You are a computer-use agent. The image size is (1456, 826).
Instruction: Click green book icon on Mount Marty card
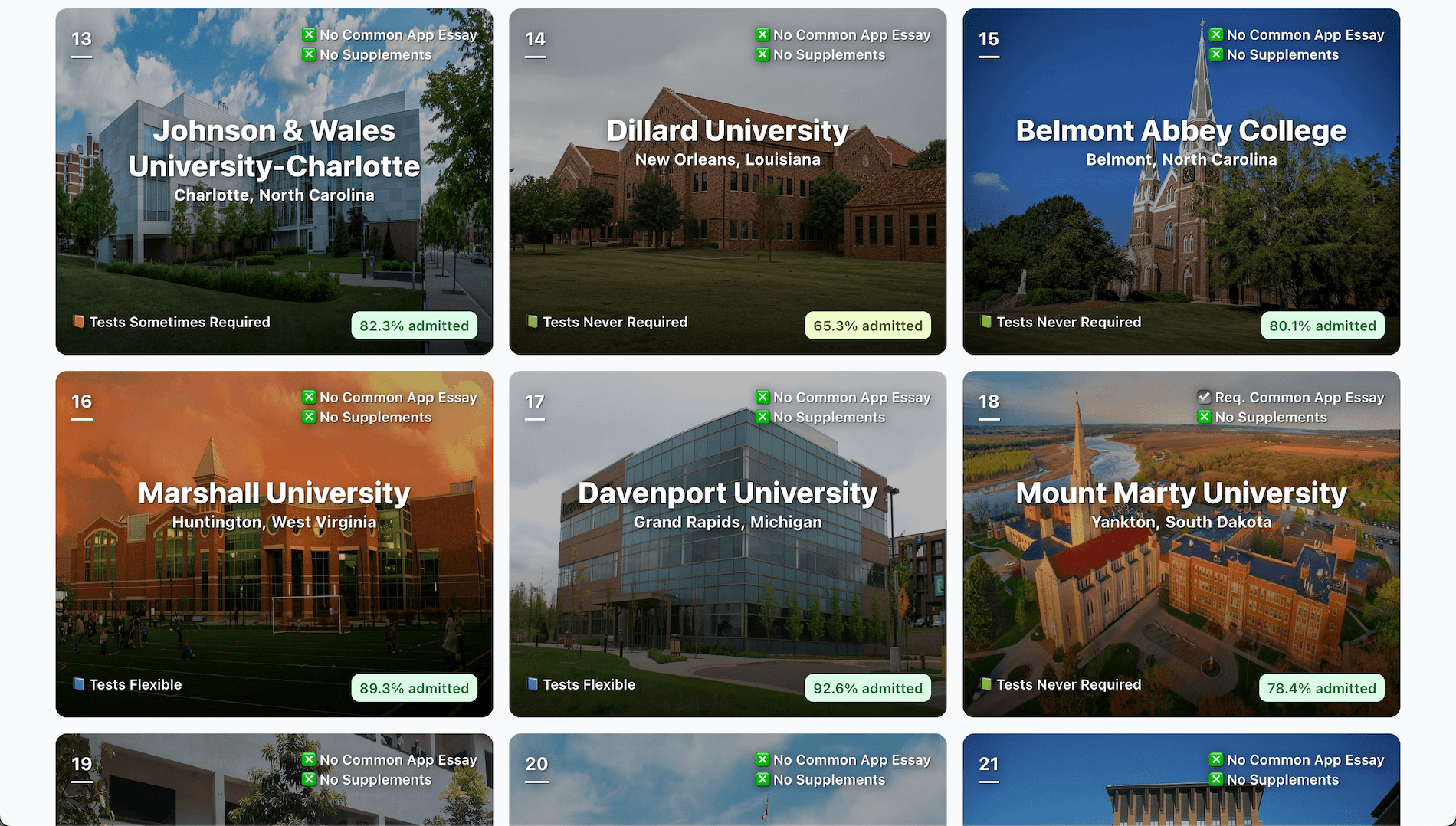(x=986, y=684)
